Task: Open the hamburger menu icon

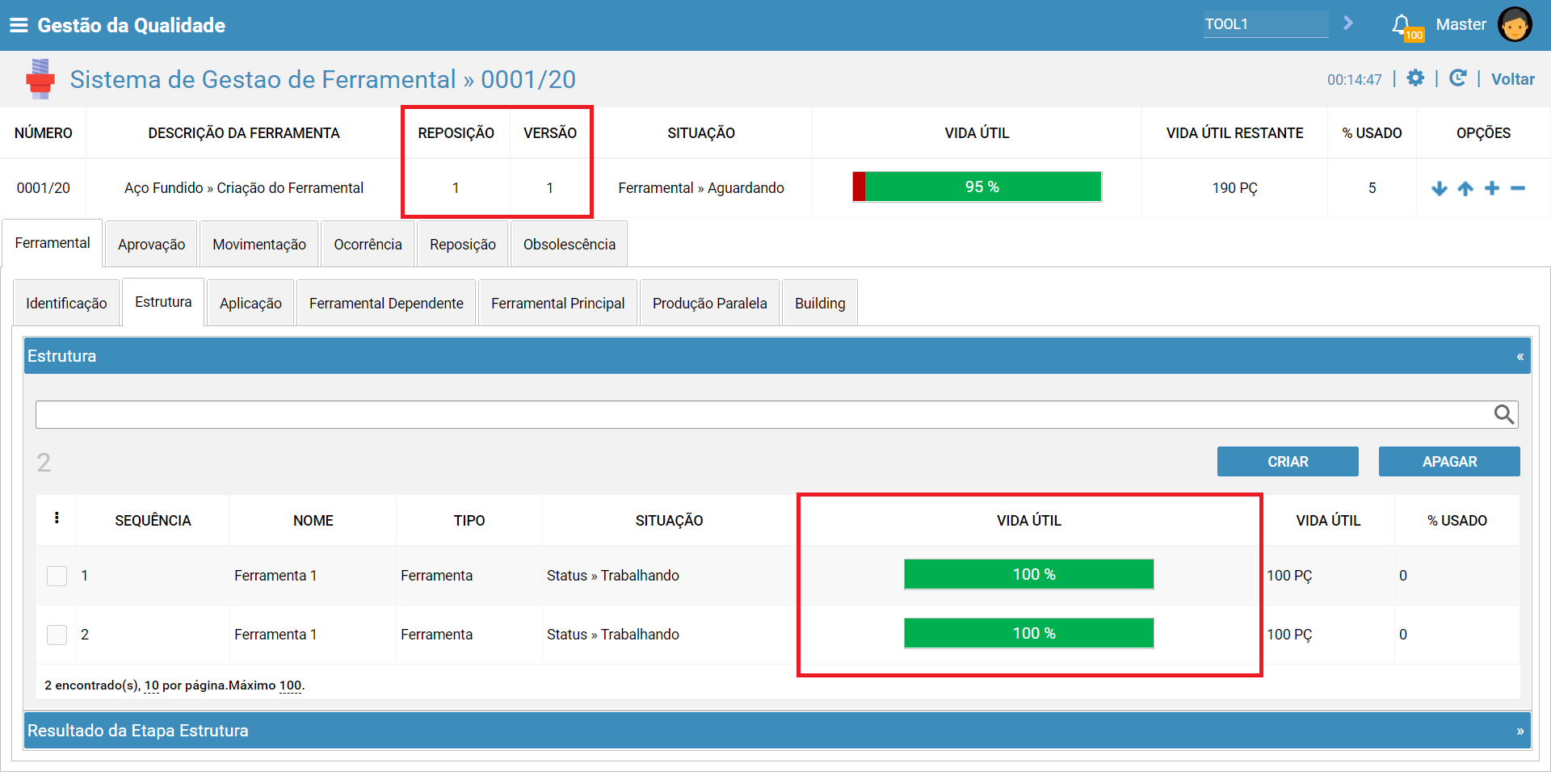Action: point(19,25)
